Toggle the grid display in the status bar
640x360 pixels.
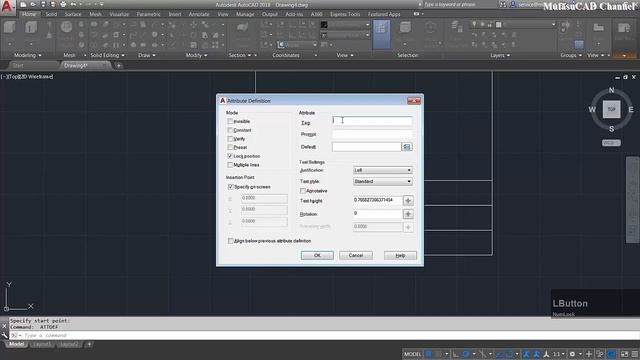[x=429, y=354]
